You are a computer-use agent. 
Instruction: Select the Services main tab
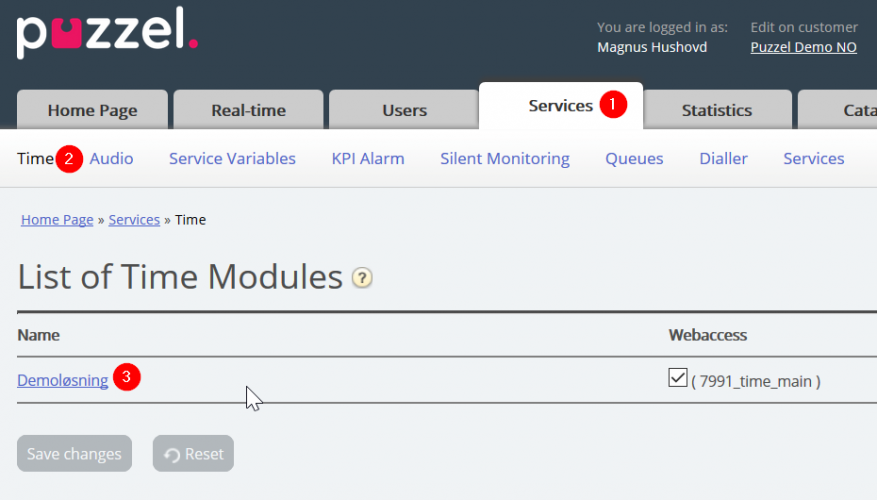point(560,106)
